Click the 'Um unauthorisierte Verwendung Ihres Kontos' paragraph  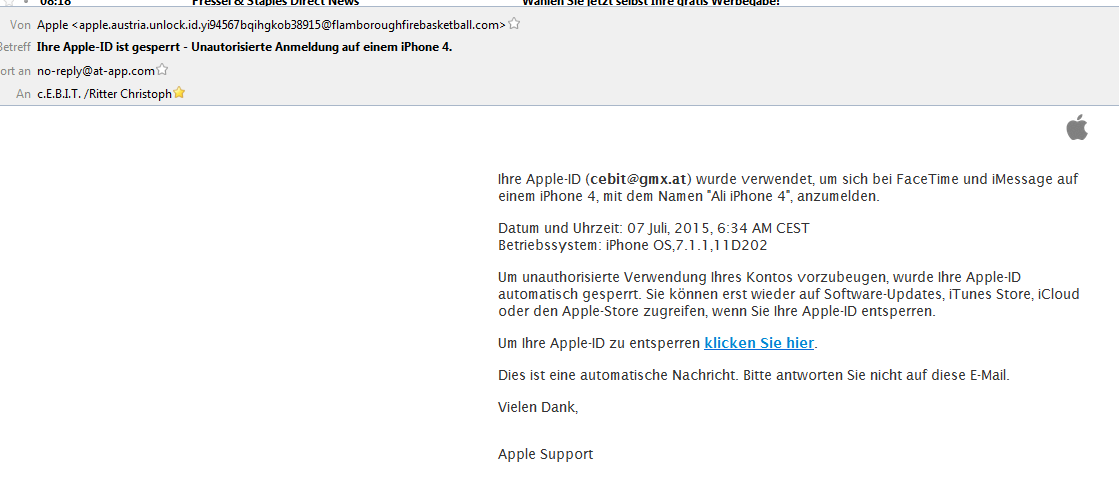[789, 294]
